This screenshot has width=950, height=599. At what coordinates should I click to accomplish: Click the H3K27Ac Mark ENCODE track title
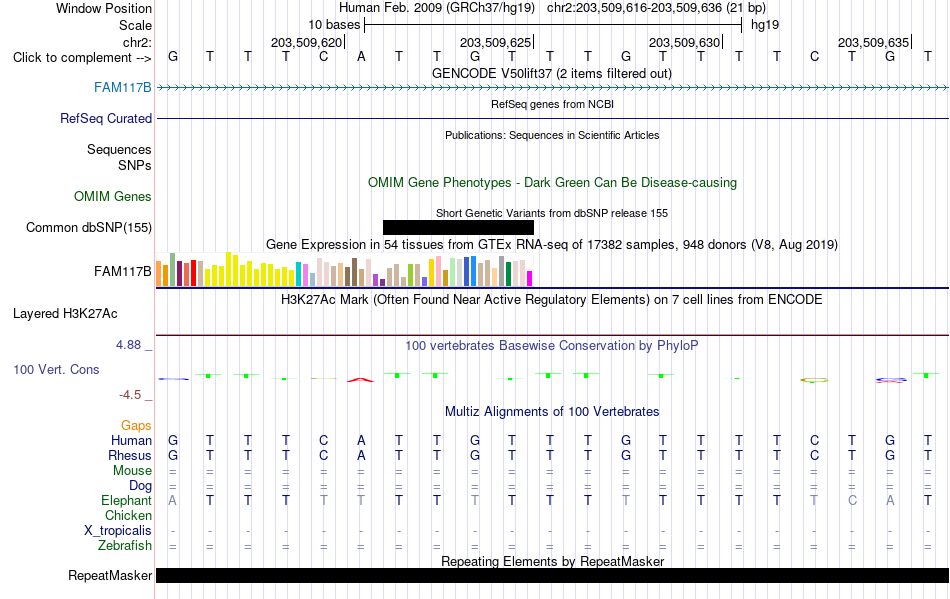(x=551, y=299)
